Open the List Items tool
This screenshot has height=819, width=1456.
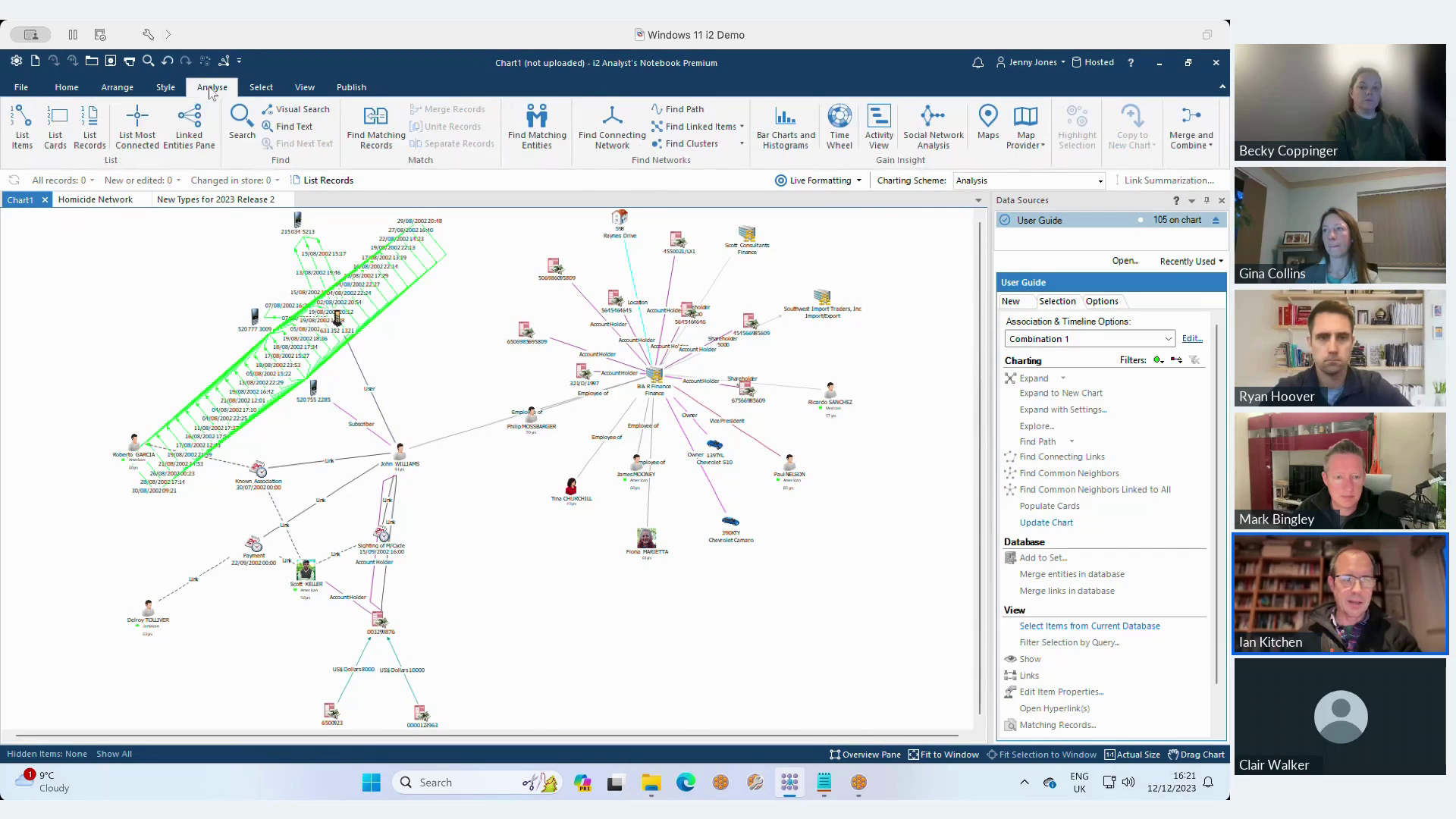(22, 127)
